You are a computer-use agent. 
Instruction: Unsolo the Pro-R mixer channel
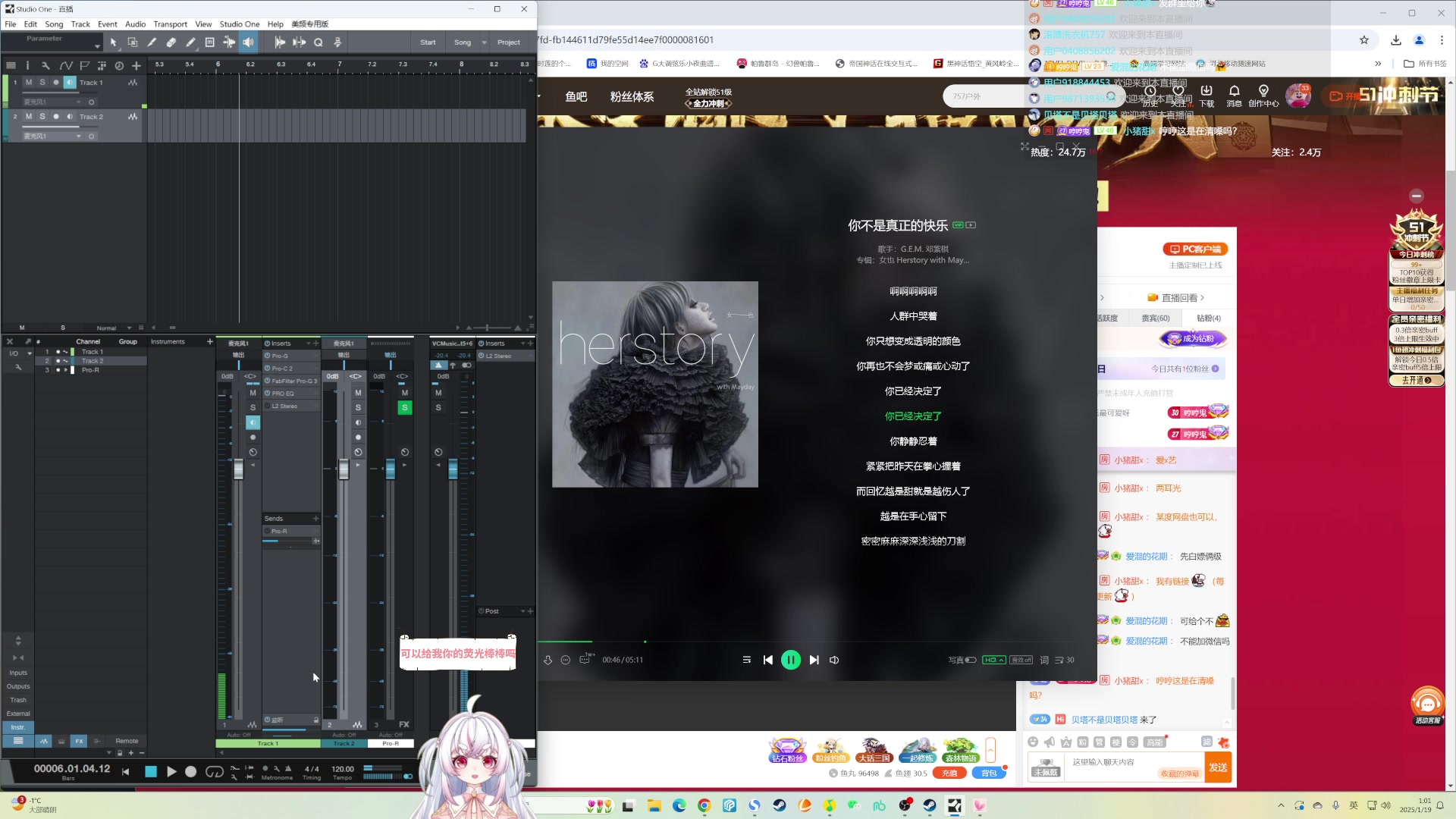tap(405, 408)
